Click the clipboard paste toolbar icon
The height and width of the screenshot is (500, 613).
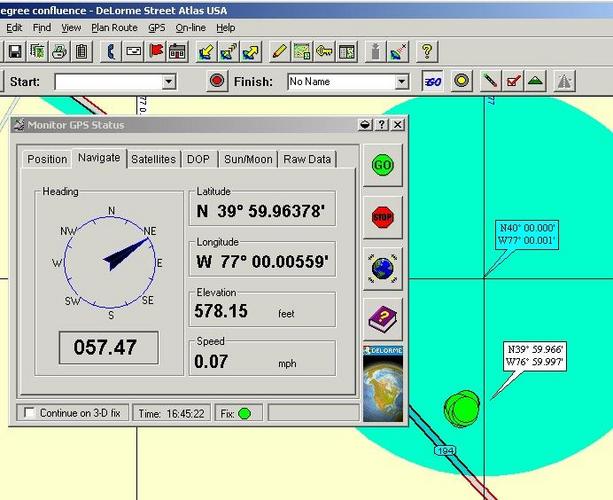coord(81,51)
